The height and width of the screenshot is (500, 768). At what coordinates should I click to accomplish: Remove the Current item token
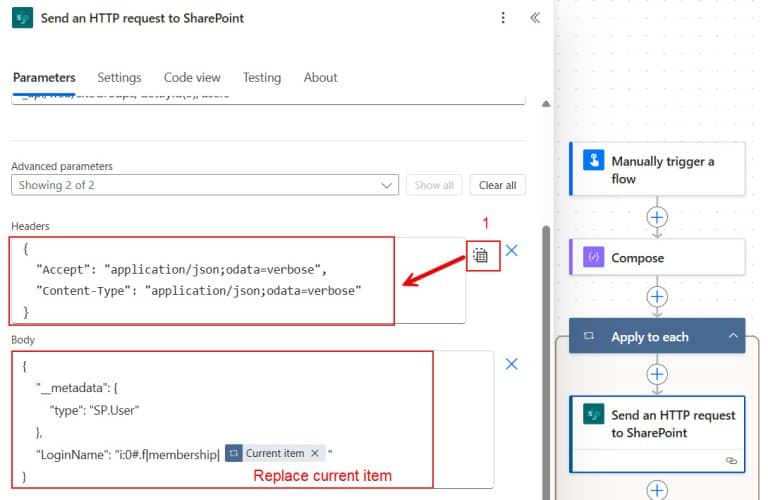coord(315,453)
